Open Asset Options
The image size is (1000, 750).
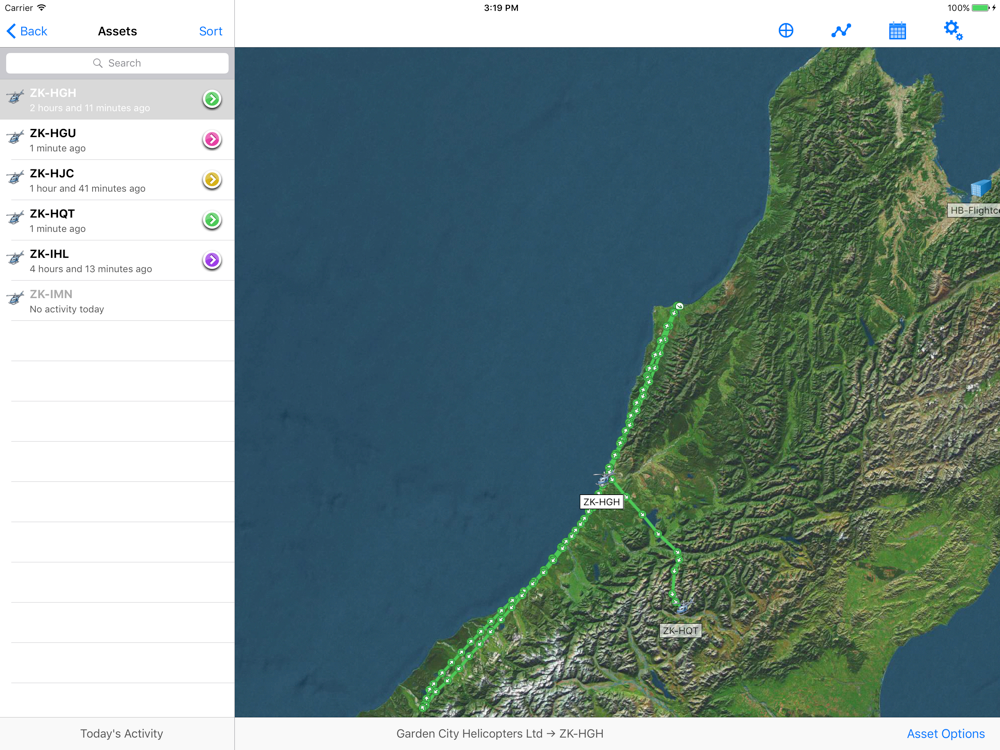coord(946,734)
